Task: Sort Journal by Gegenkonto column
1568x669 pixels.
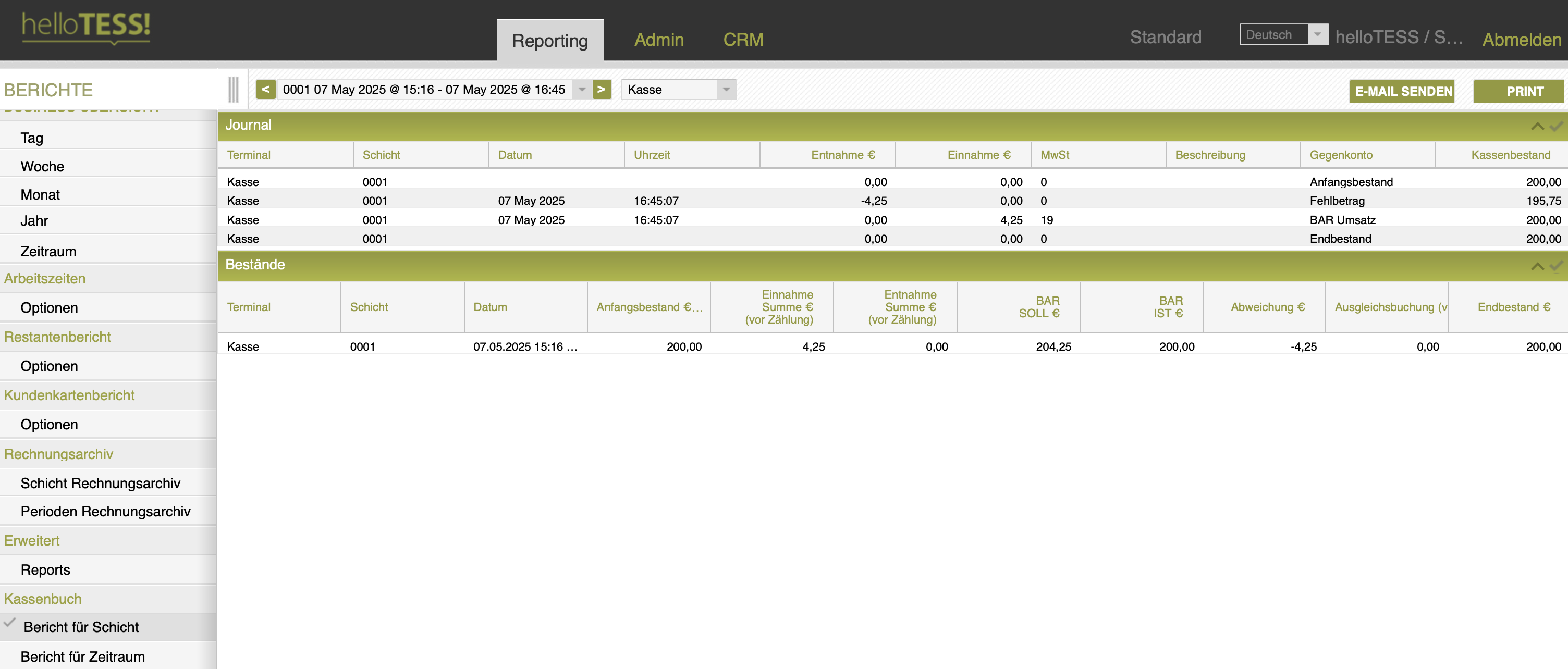Action: pos(1368,154)
